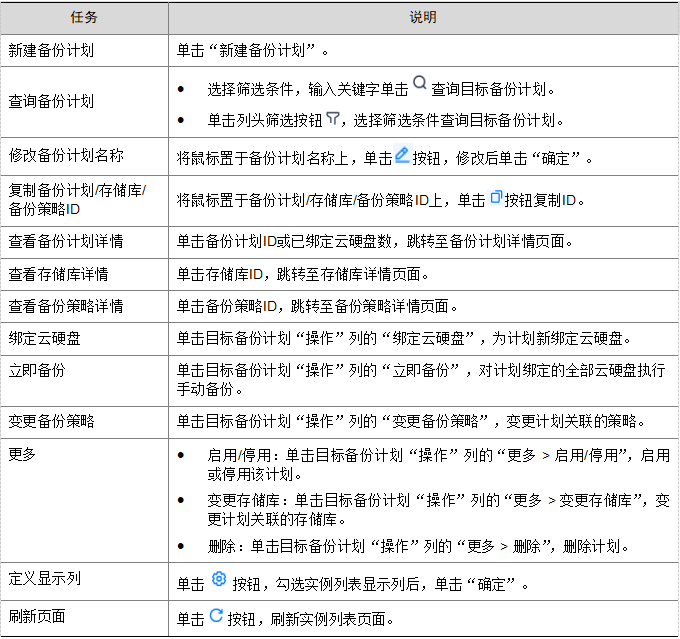680x639 pixels.
Task: Select the '修改备份计划名称' task cell
Action: (84, 156)
